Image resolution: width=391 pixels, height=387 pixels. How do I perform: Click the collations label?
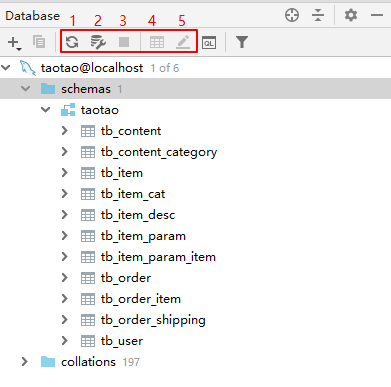88,362
